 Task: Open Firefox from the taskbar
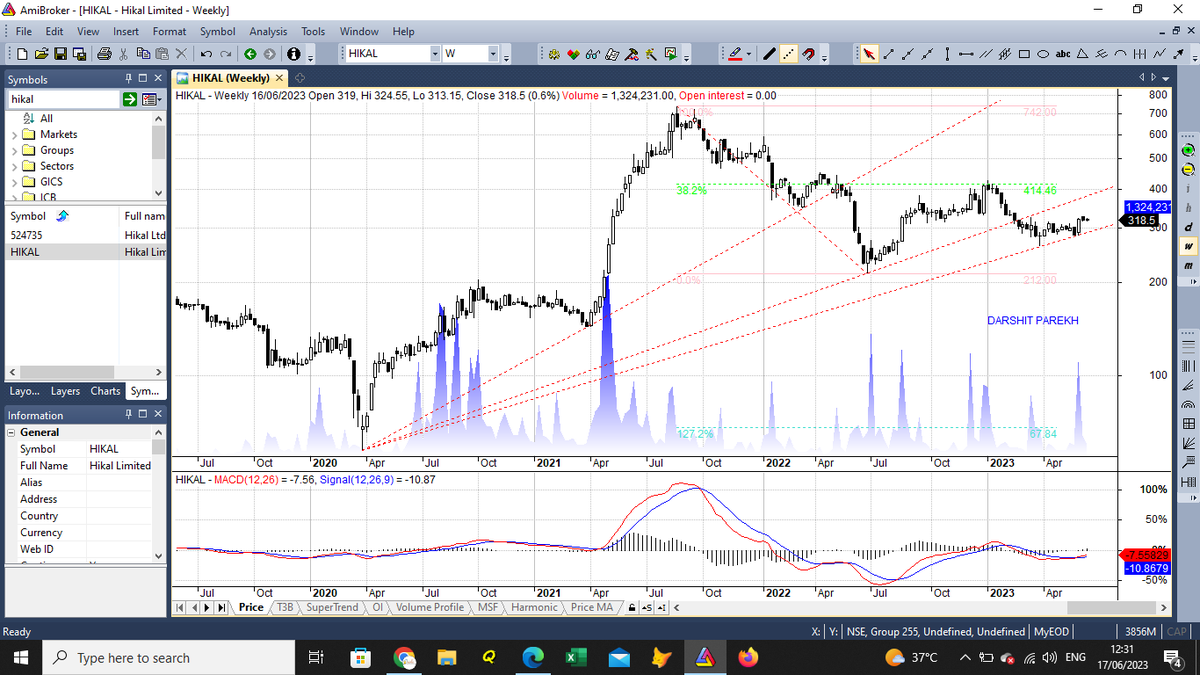point(748,657)
